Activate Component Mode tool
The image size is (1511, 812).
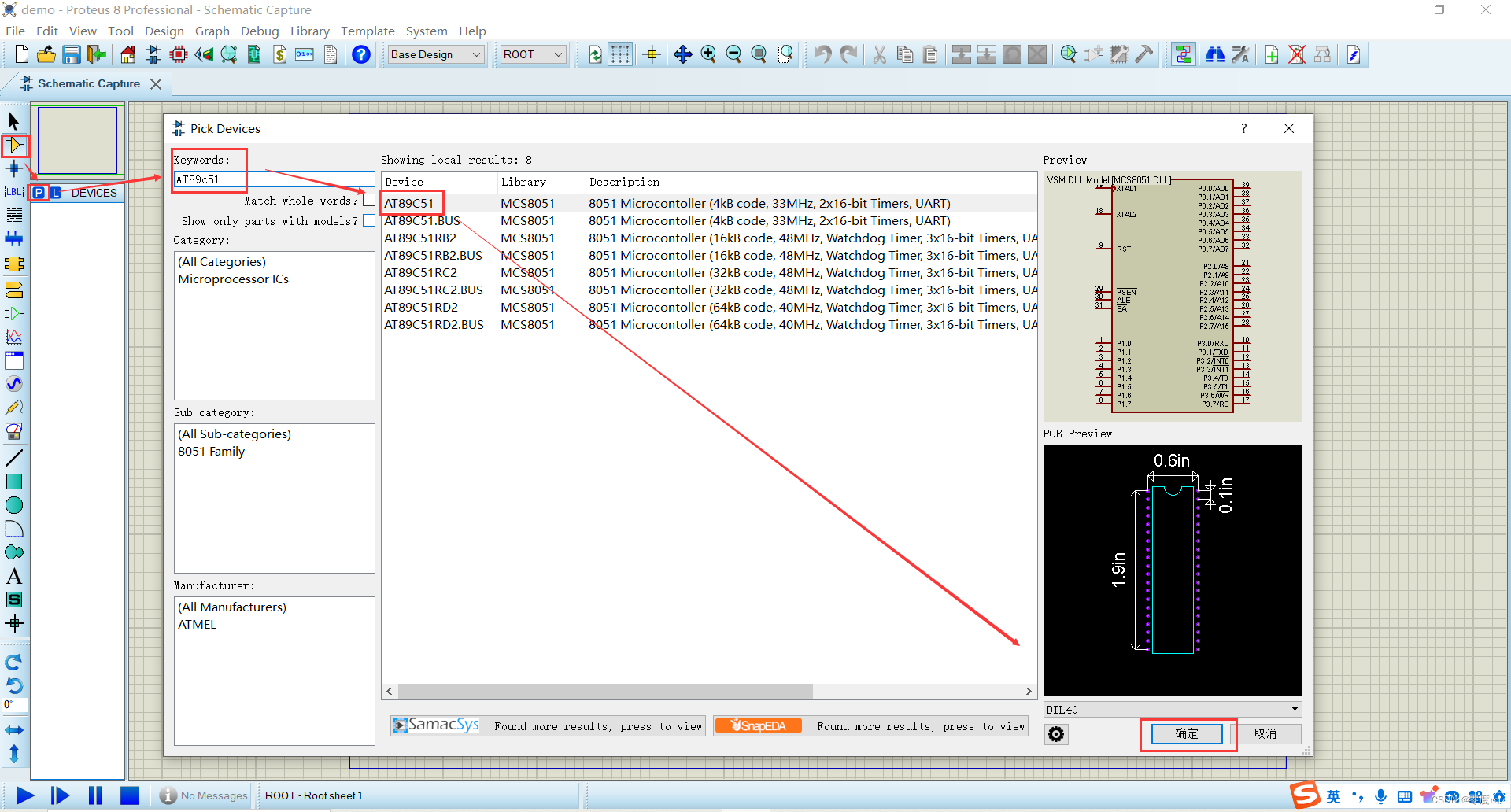click(14, 145)
